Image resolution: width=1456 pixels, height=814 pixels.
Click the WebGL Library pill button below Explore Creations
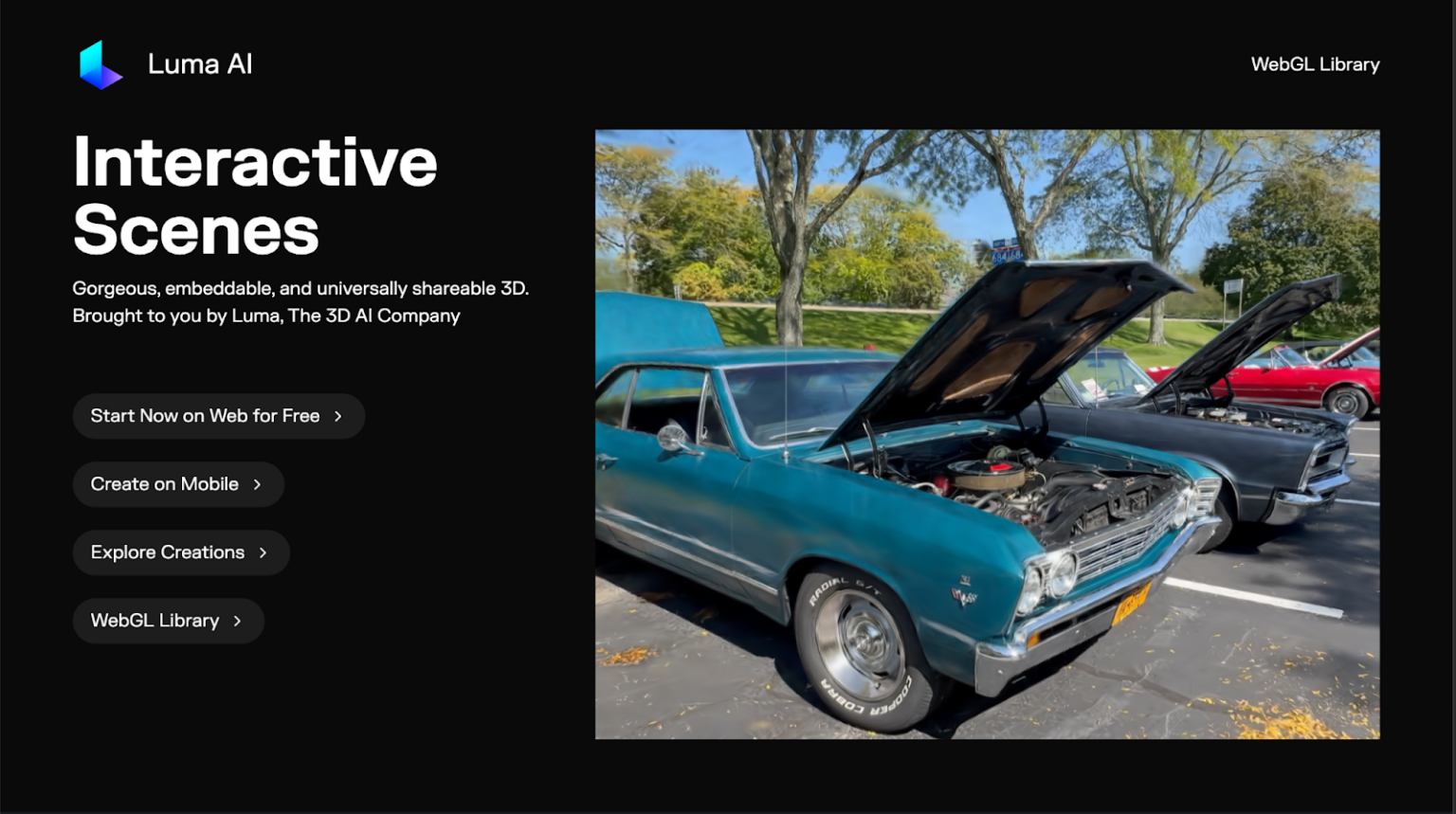(x=169, y=621)
